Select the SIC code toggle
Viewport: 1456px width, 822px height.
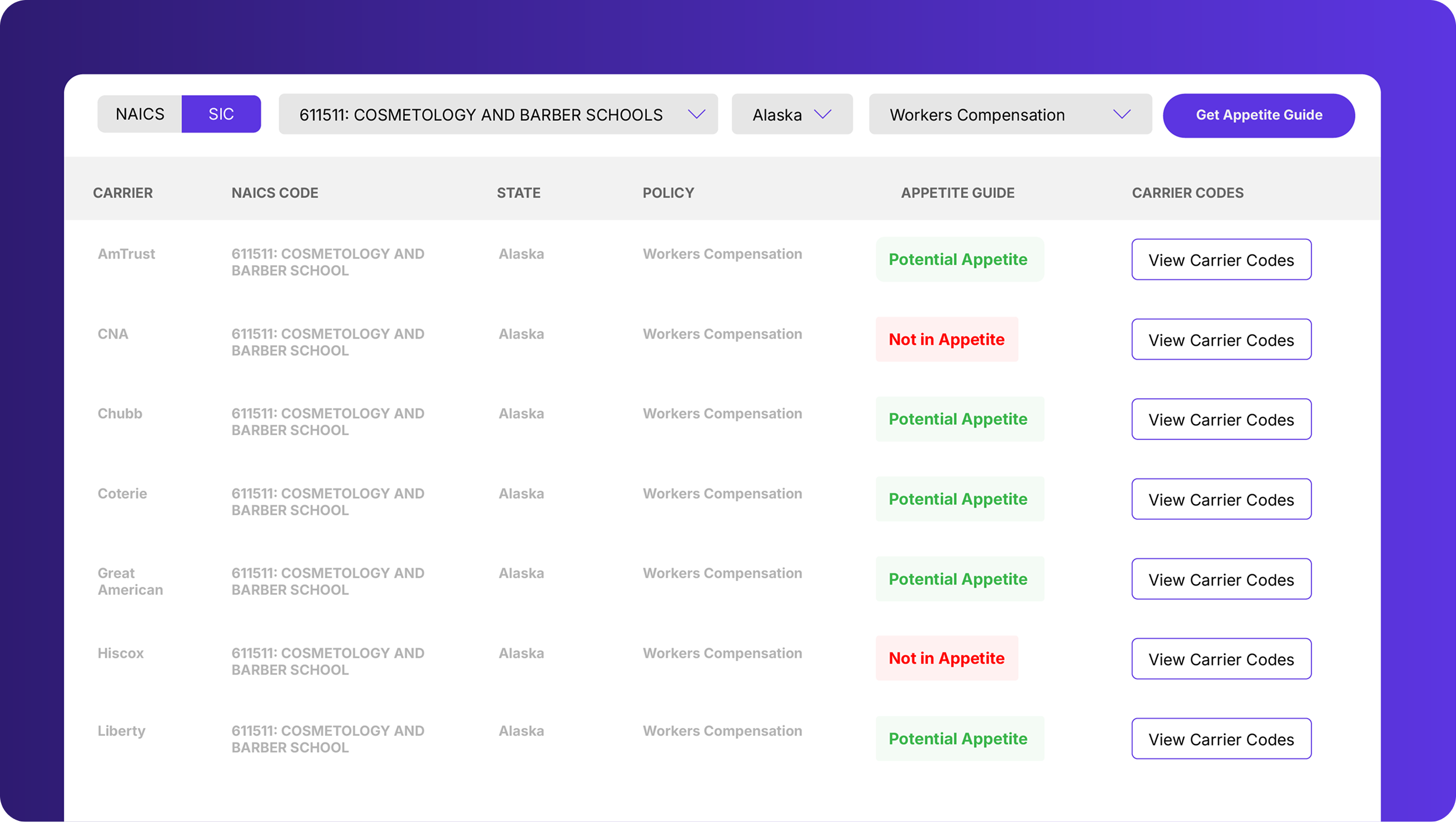point(221,114)
